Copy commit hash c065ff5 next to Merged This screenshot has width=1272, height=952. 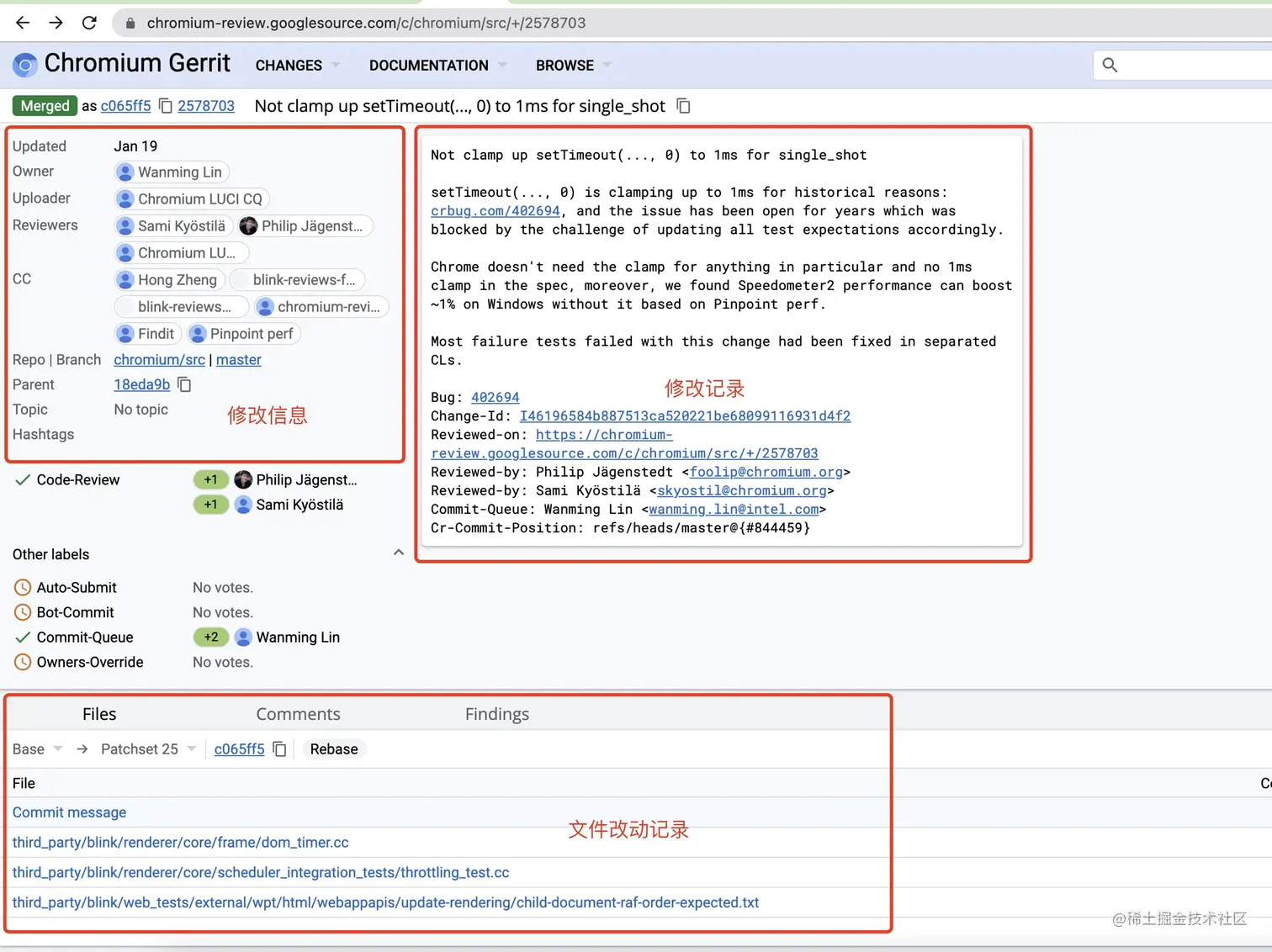click(166, 106)
